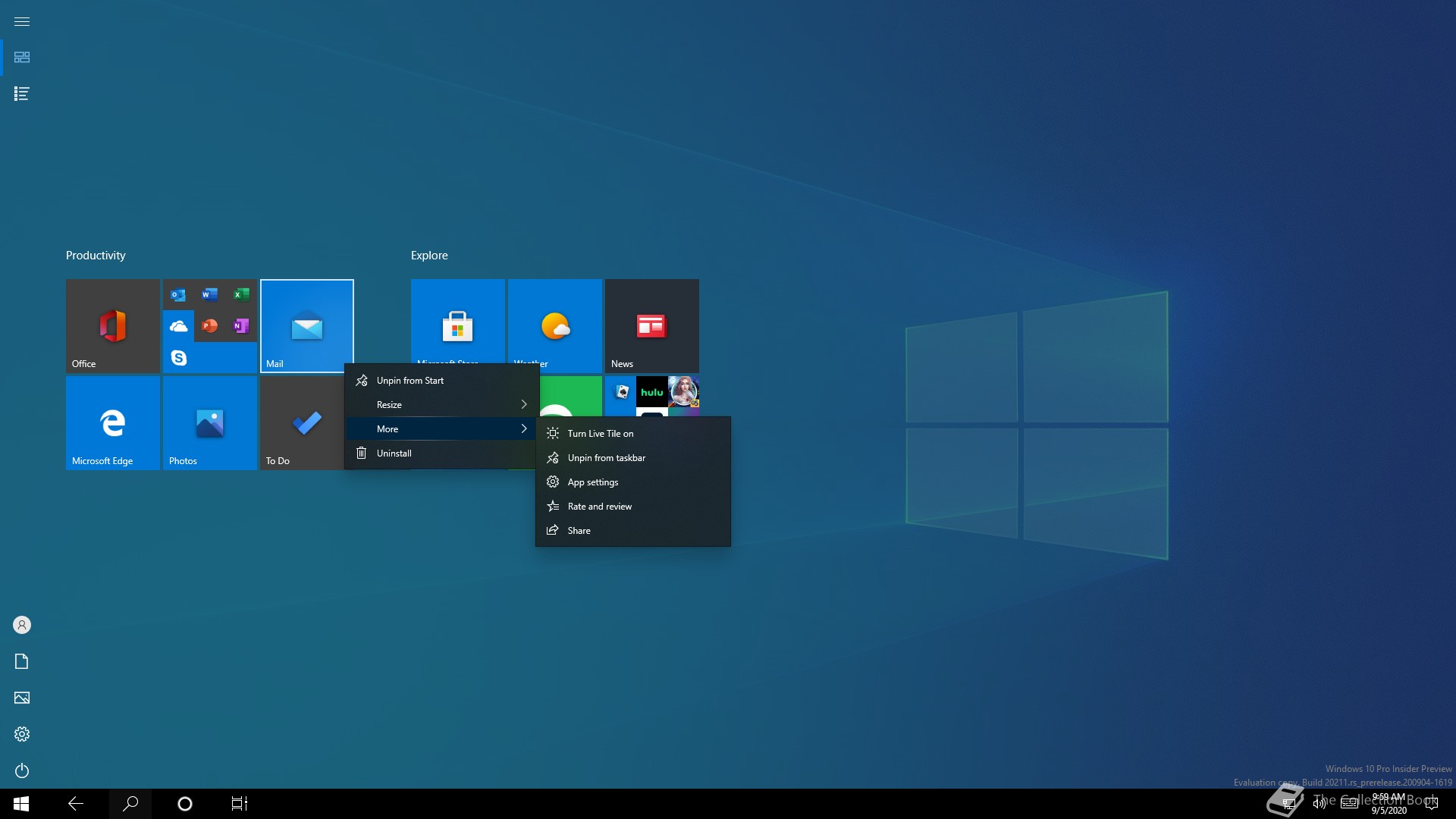
Task: Open the G5 hidden object game tile
Action: 684,392
